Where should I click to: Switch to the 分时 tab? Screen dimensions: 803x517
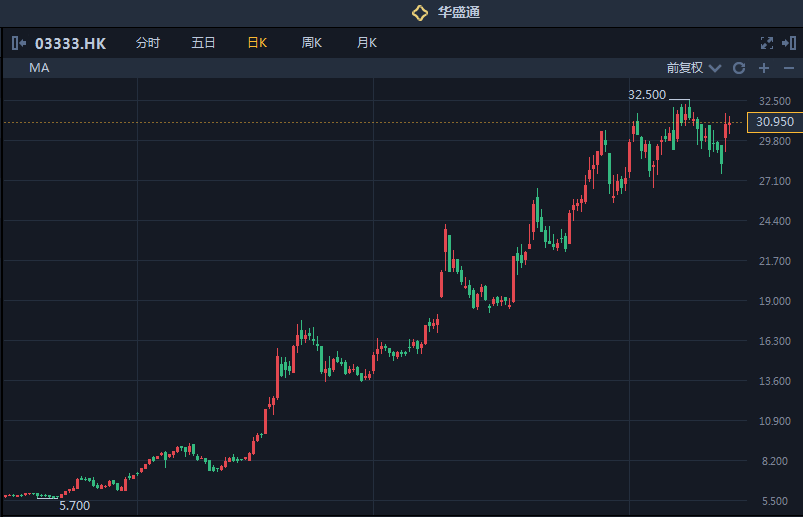click(x=147, y=43)
